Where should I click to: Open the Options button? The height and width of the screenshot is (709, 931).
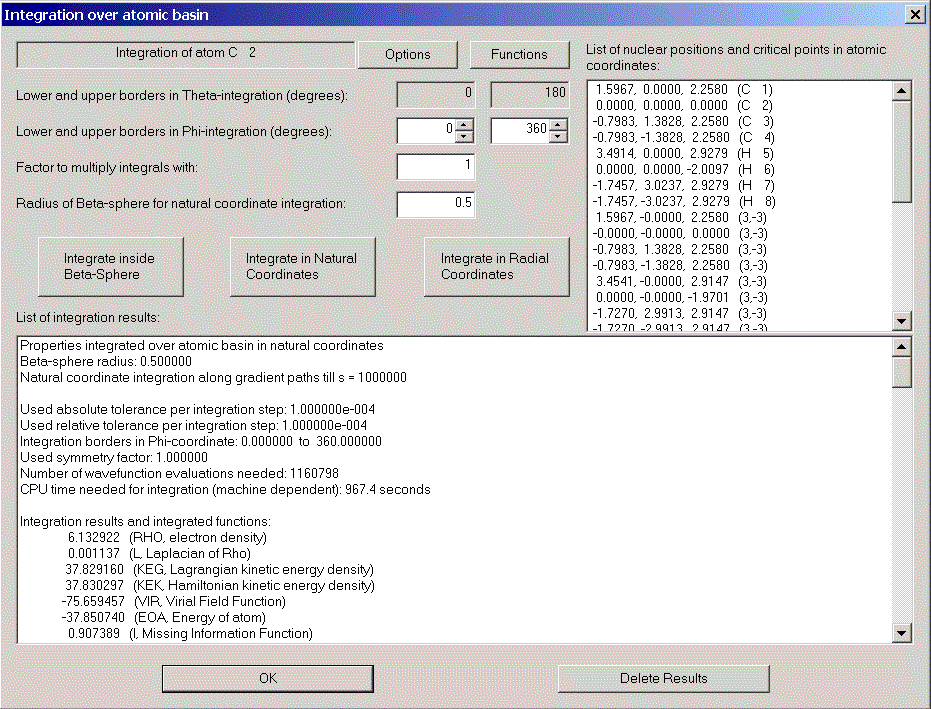(x=407, y=54)
